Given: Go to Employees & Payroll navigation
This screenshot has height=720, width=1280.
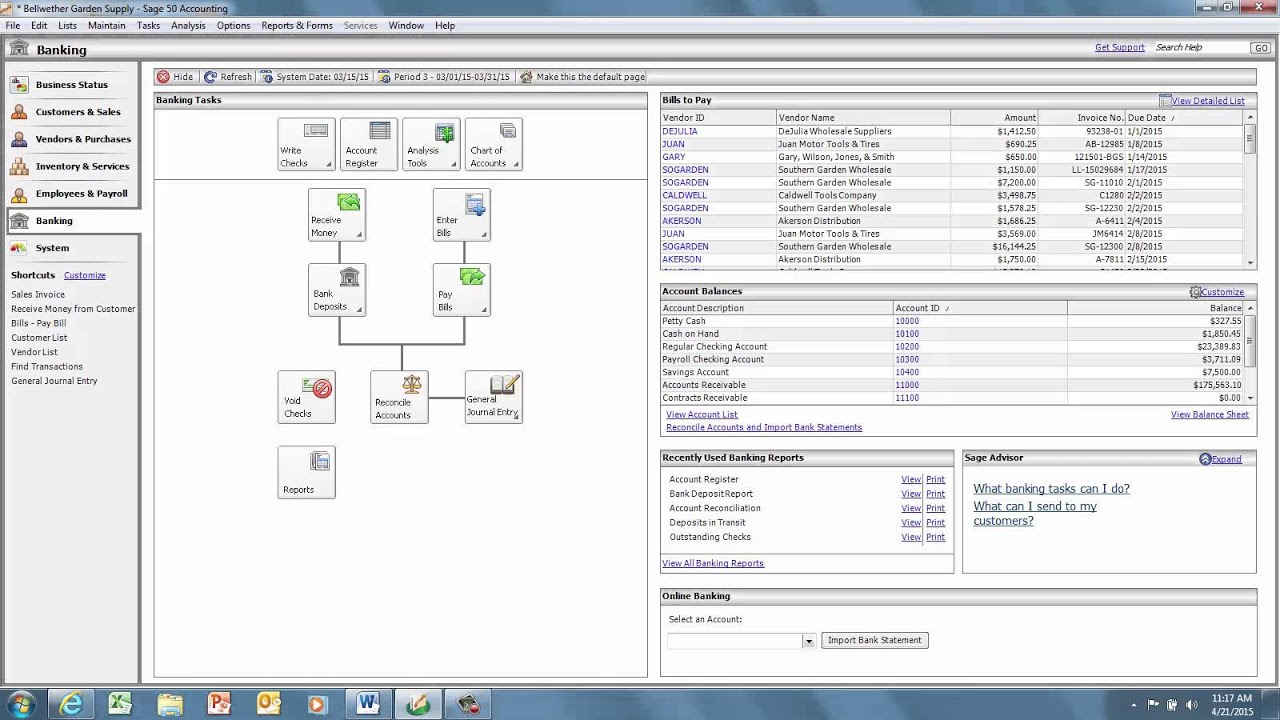Looking at the screenshot, I should (71, 193).
